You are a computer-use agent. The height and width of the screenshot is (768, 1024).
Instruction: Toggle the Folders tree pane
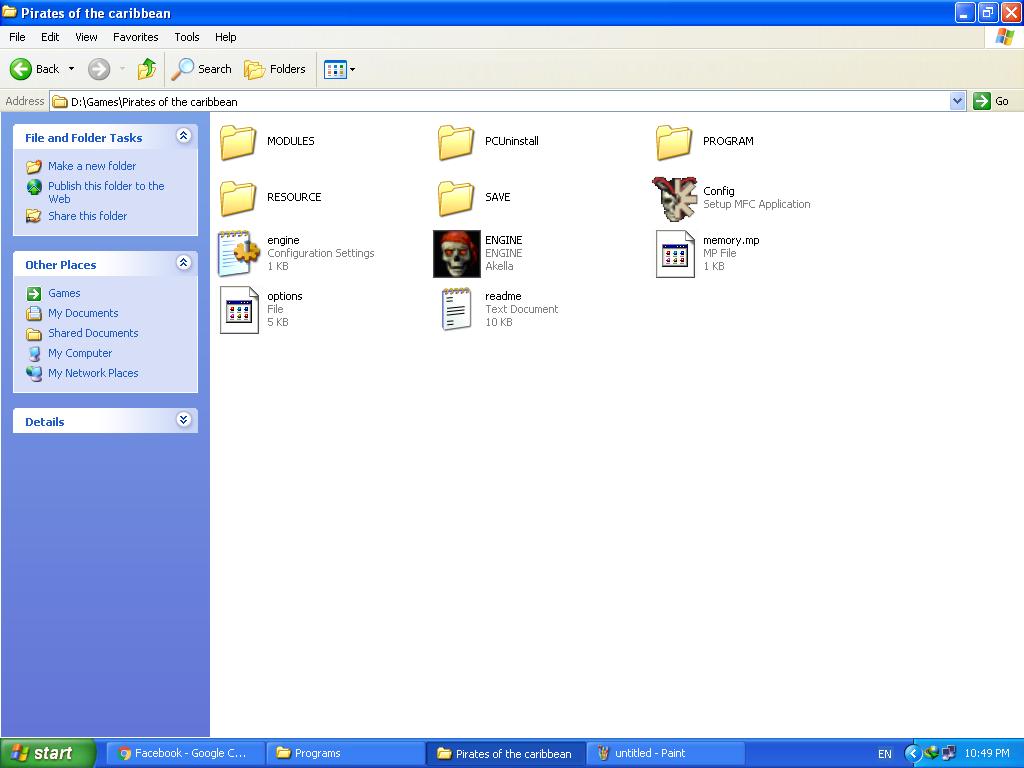click(x=274, y=69)
